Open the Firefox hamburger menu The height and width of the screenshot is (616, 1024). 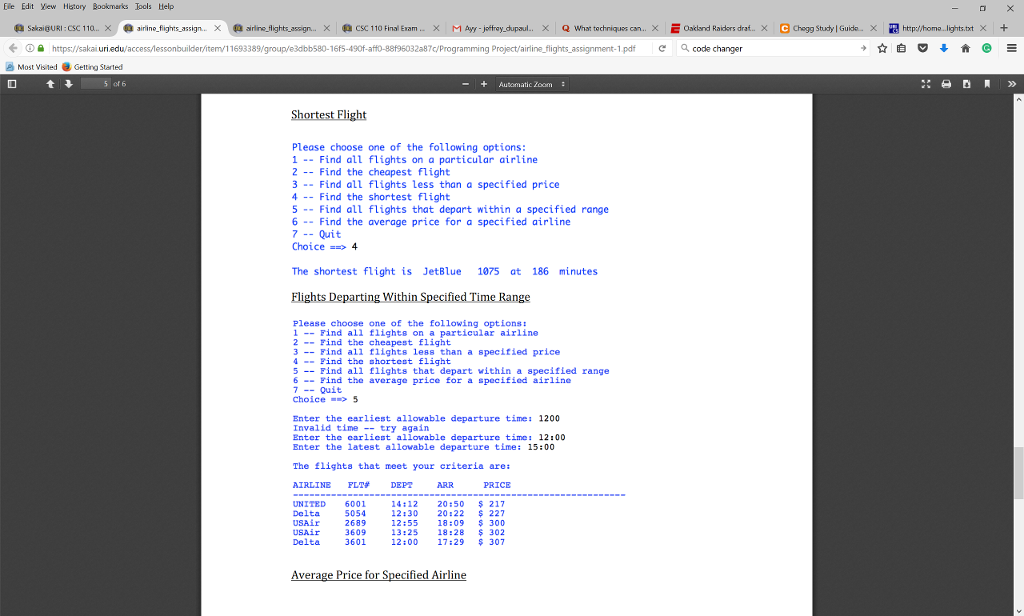(1012, 46)
